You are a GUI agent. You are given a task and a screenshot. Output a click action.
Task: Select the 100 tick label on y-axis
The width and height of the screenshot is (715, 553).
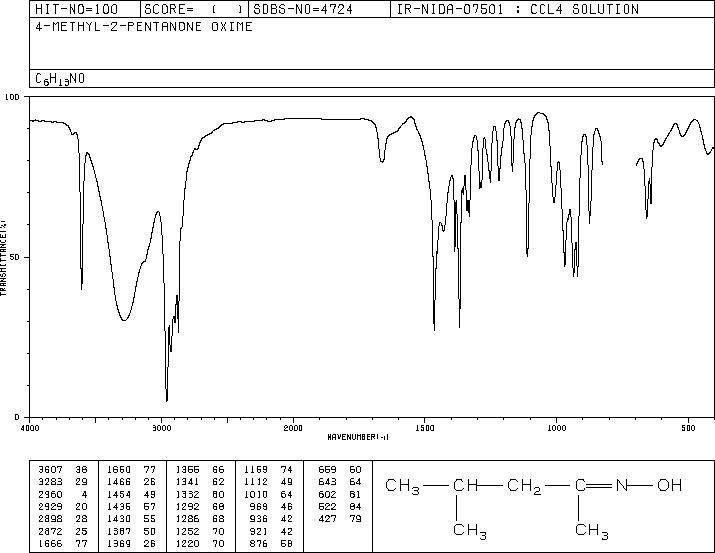[x=13, y=97]
